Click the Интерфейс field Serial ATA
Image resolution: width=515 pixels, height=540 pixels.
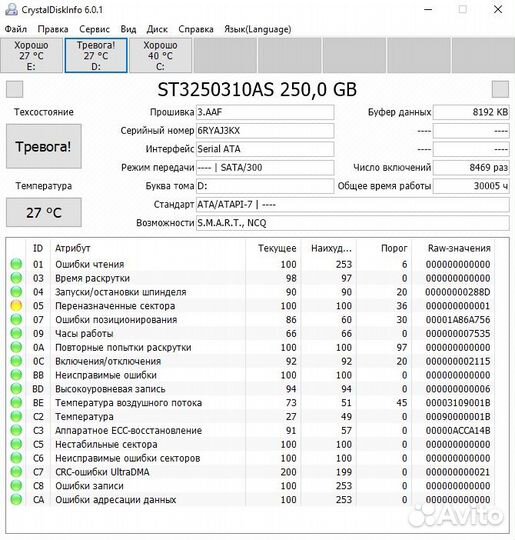coord(265,149)
